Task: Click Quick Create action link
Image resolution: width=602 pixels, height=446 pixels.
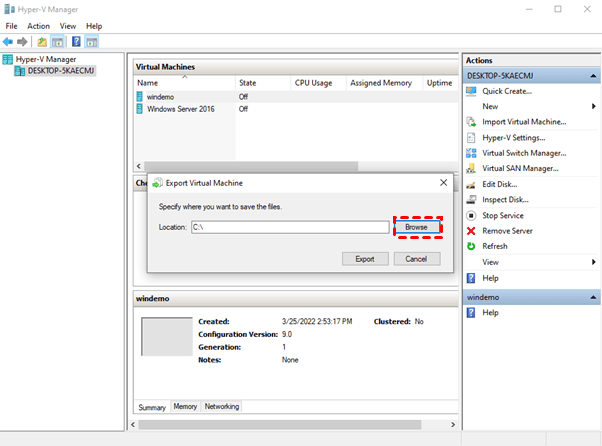Action: 507,91
